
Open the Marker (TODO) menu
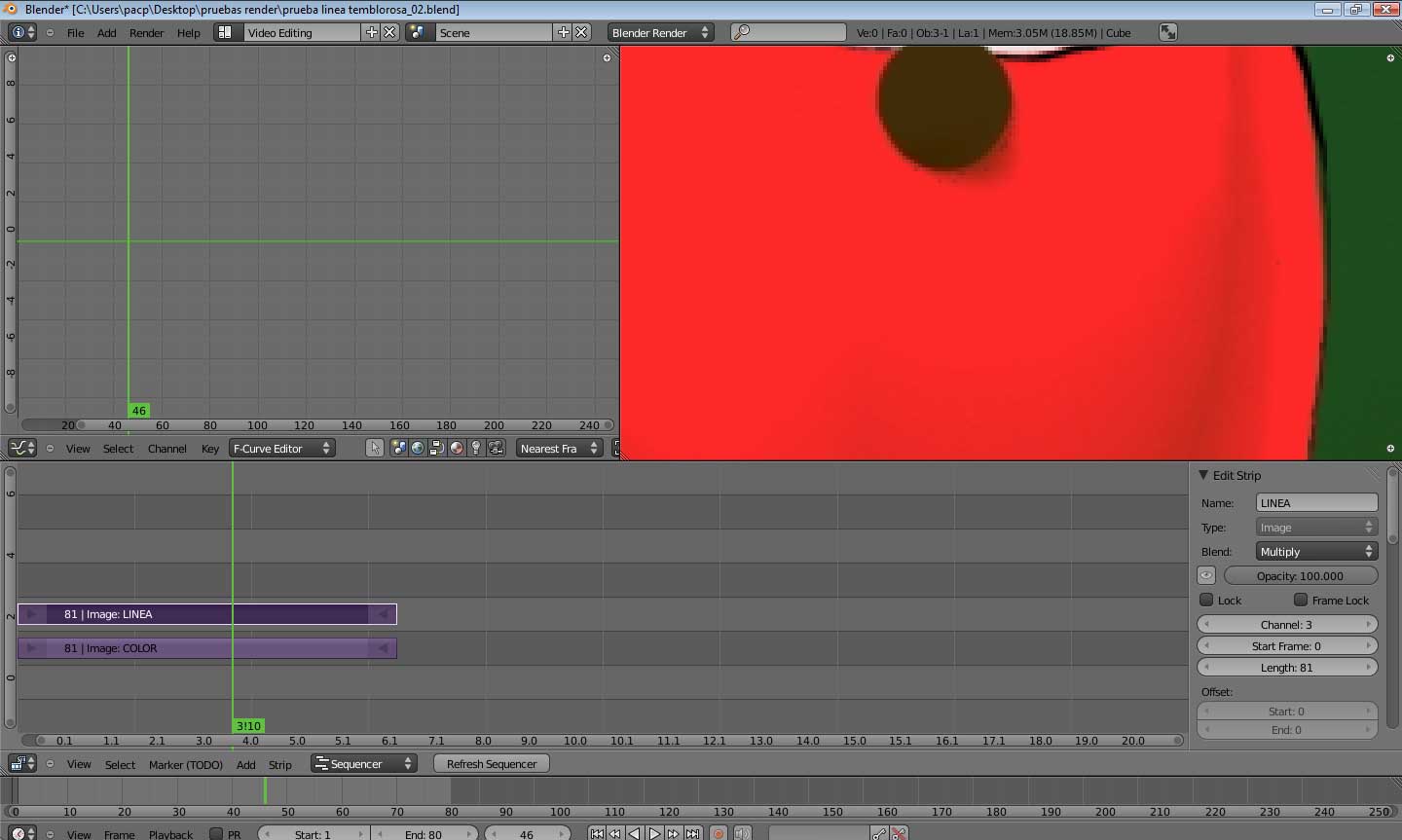pyautogui.click(x=185, y=764)
